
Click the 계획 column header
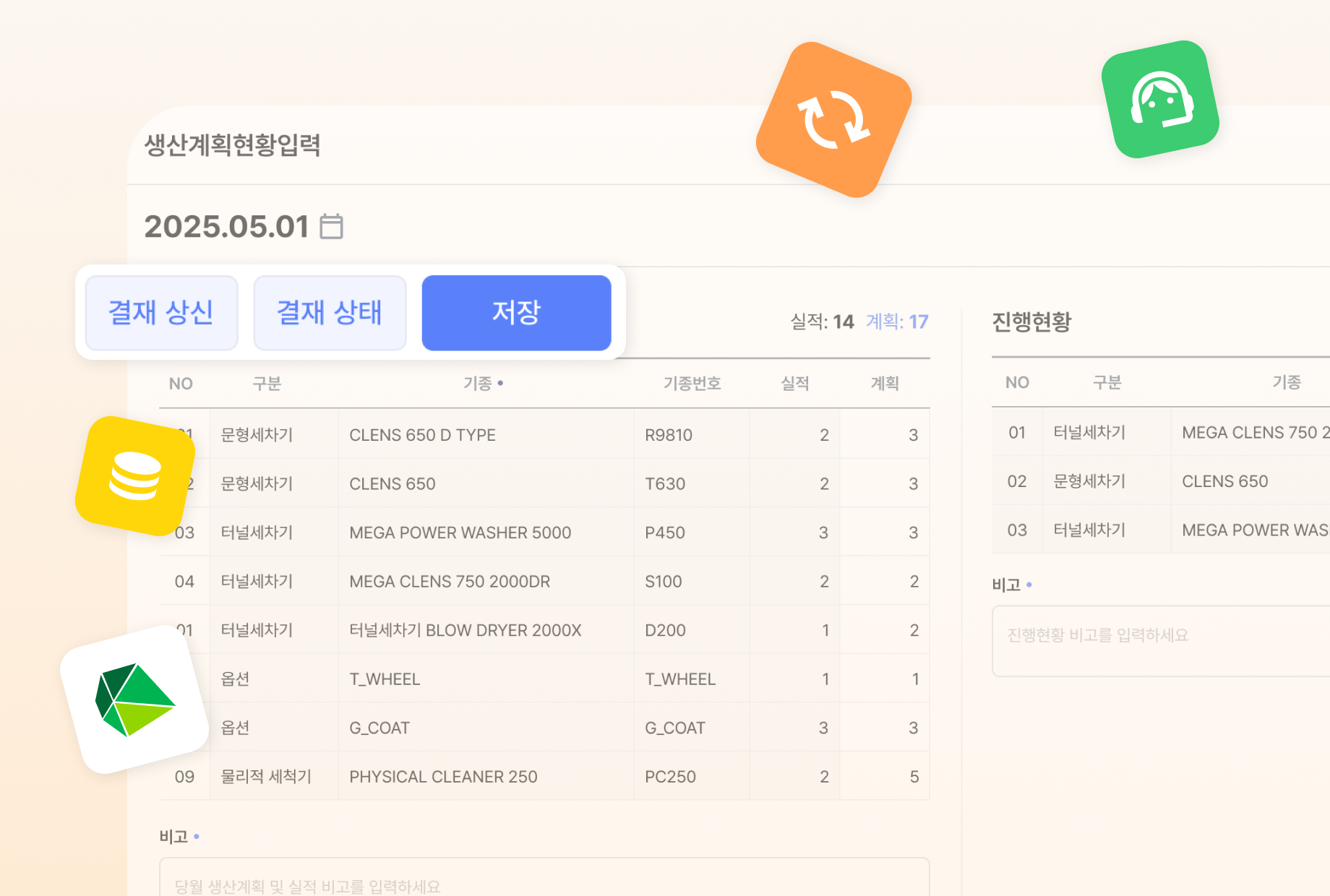tap(884, 383)
